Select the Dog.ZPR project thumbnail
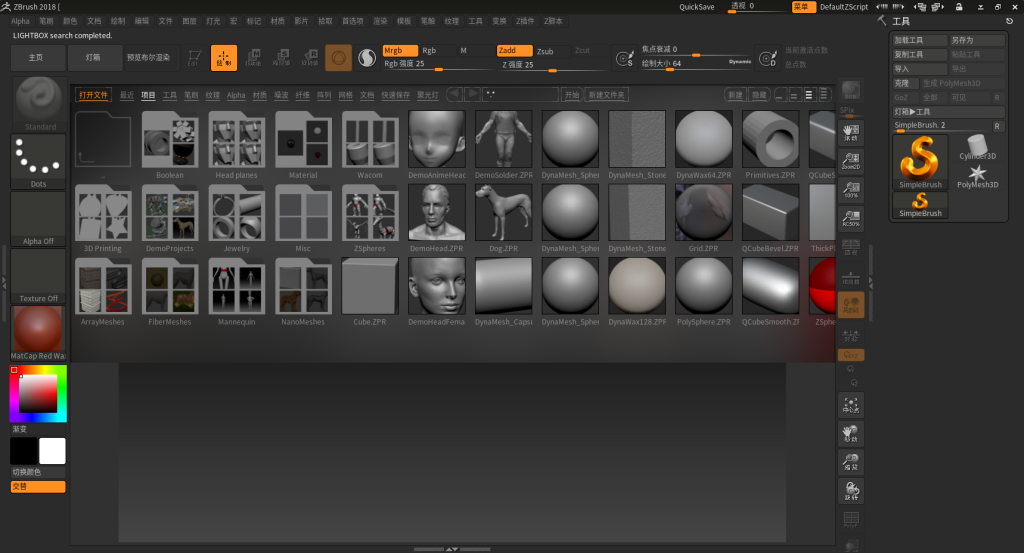1024x553 pixels. (x=503, y=212)
